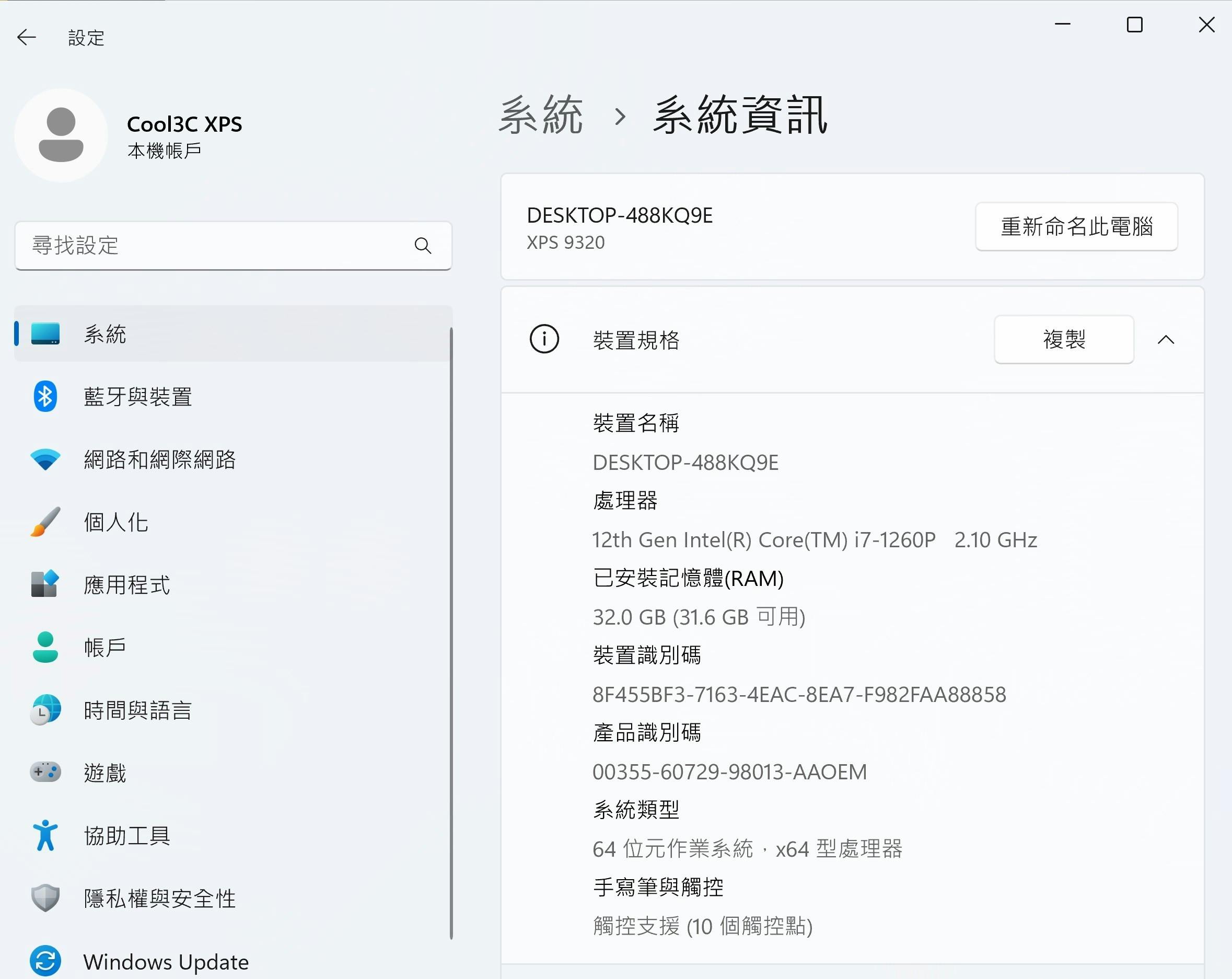This screenshot has height=979, width=1232.
Task: Click the Windows Update sync icon
Action: pos(45,961)
